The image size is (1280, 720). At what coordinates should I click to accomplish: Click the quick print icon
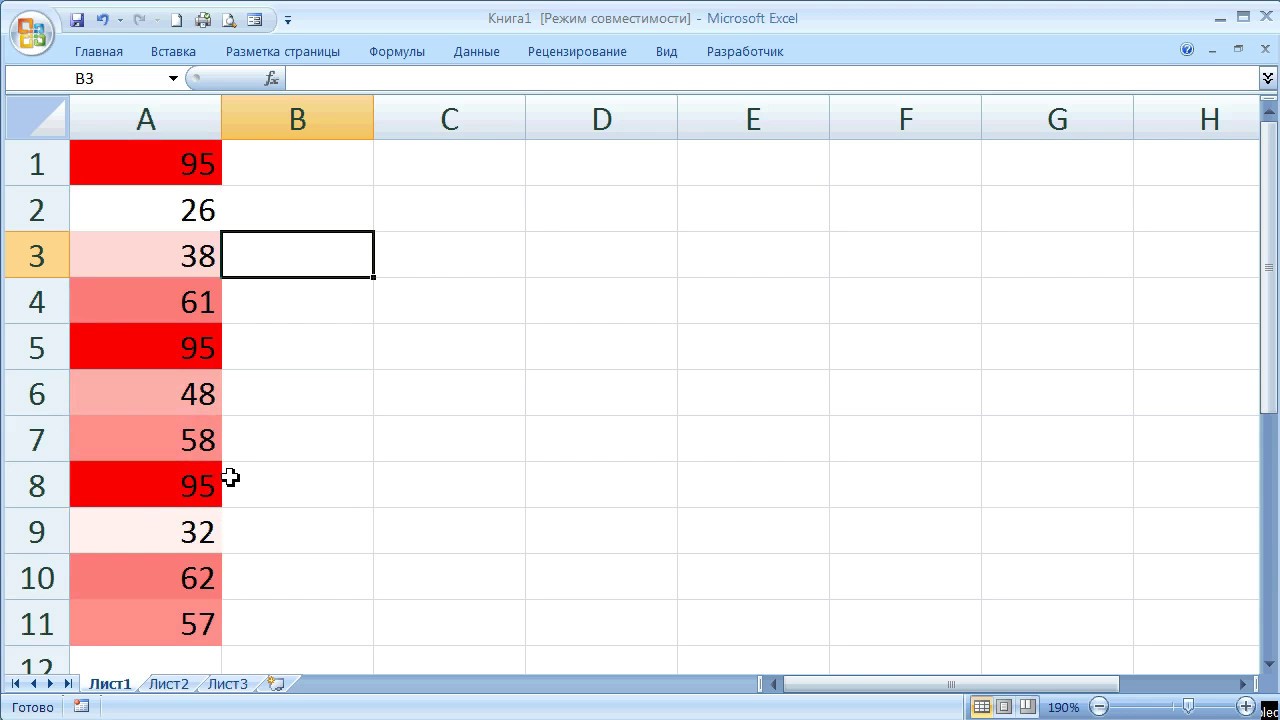tap(203, 19)
